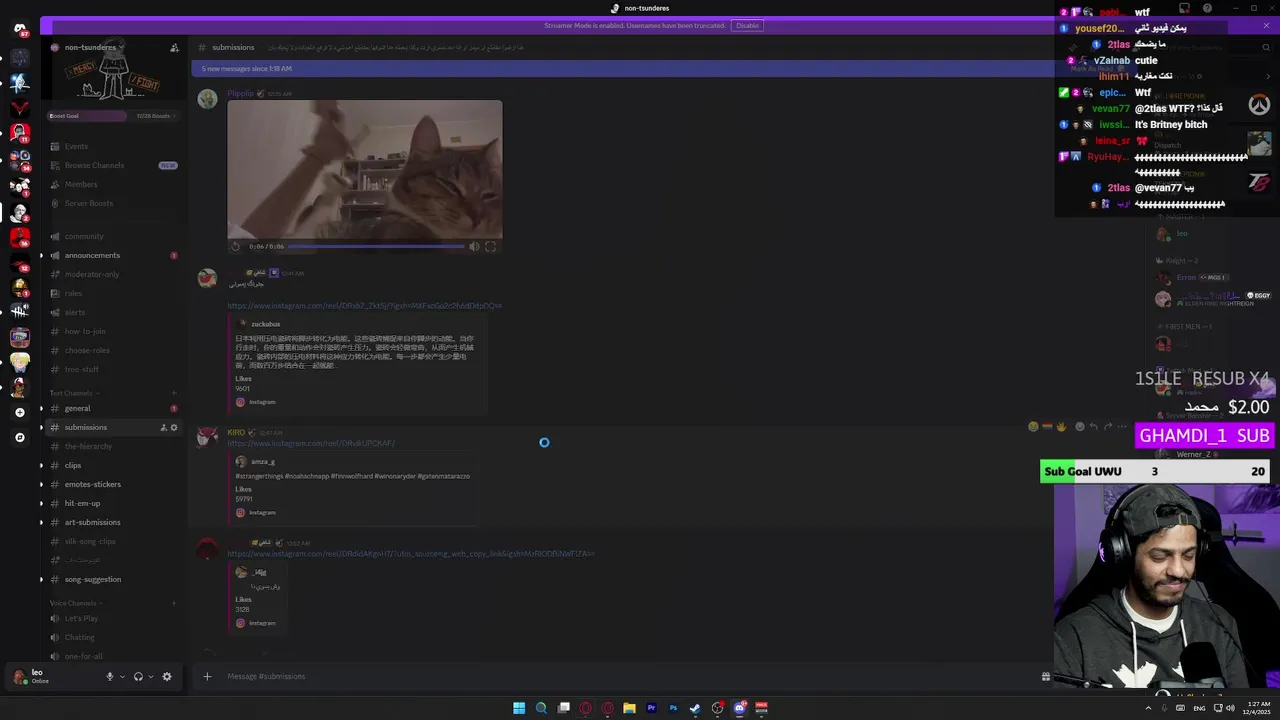Open Dead by Daylight server icon

click(x=20, y=311)
